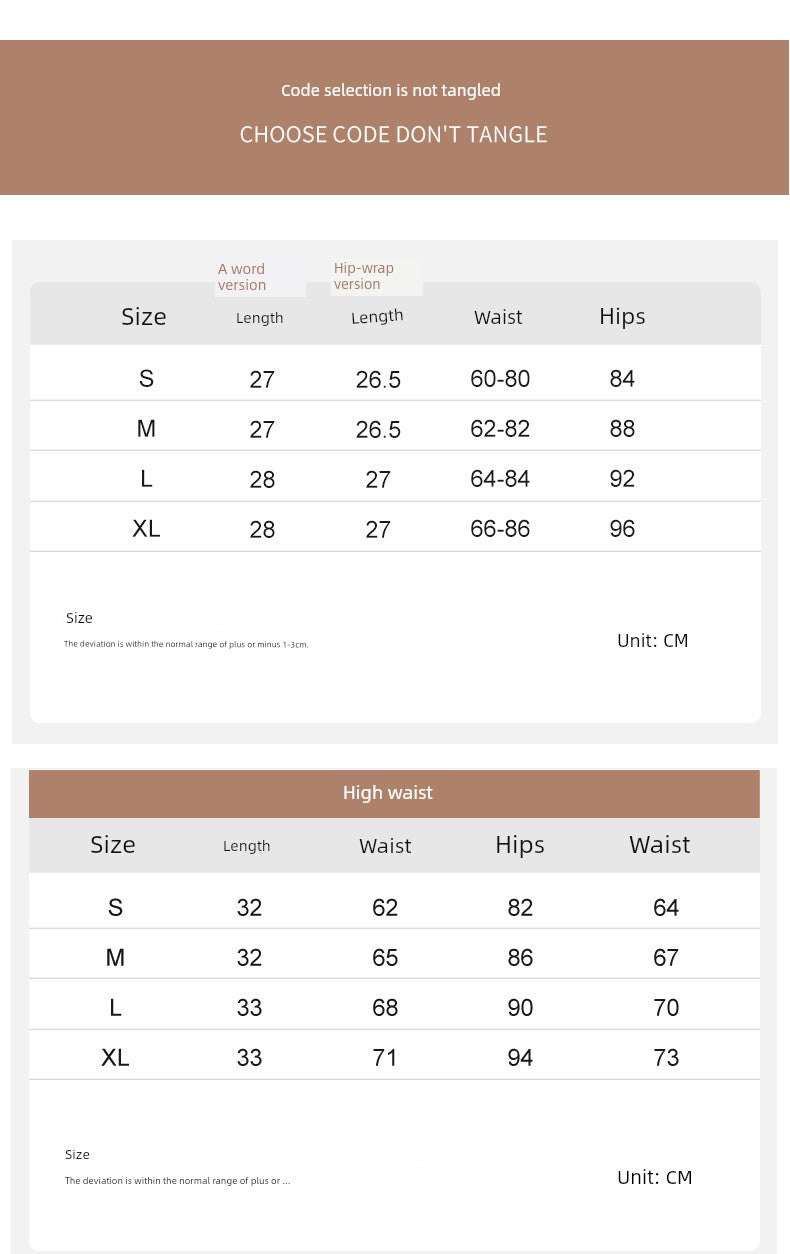
Task: Click the 'High waist' table header bar
Action: pyautogui.click(x=388, y=793)
